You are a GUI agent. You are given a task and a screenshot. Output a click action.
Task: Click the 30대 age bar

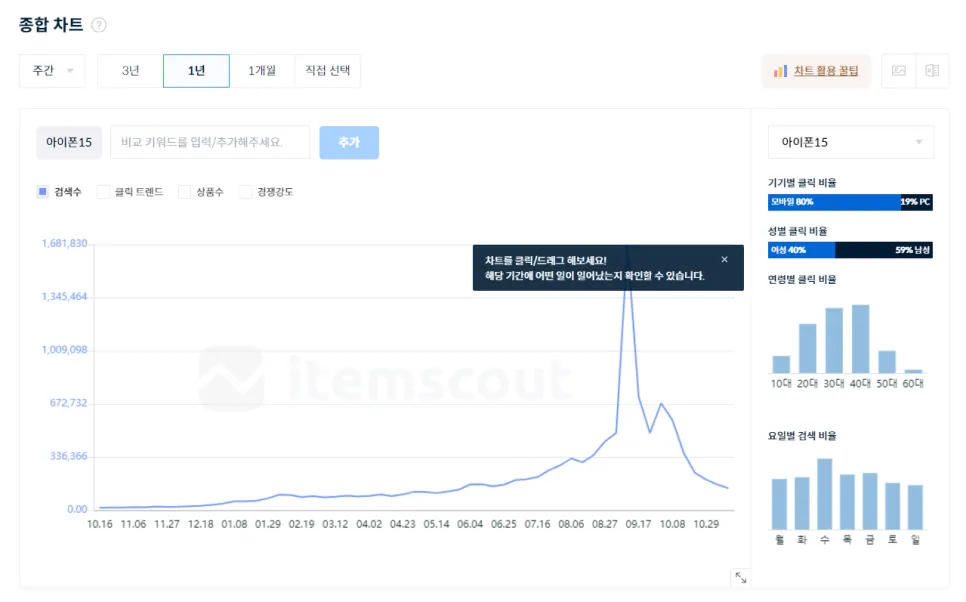point(834,341)
